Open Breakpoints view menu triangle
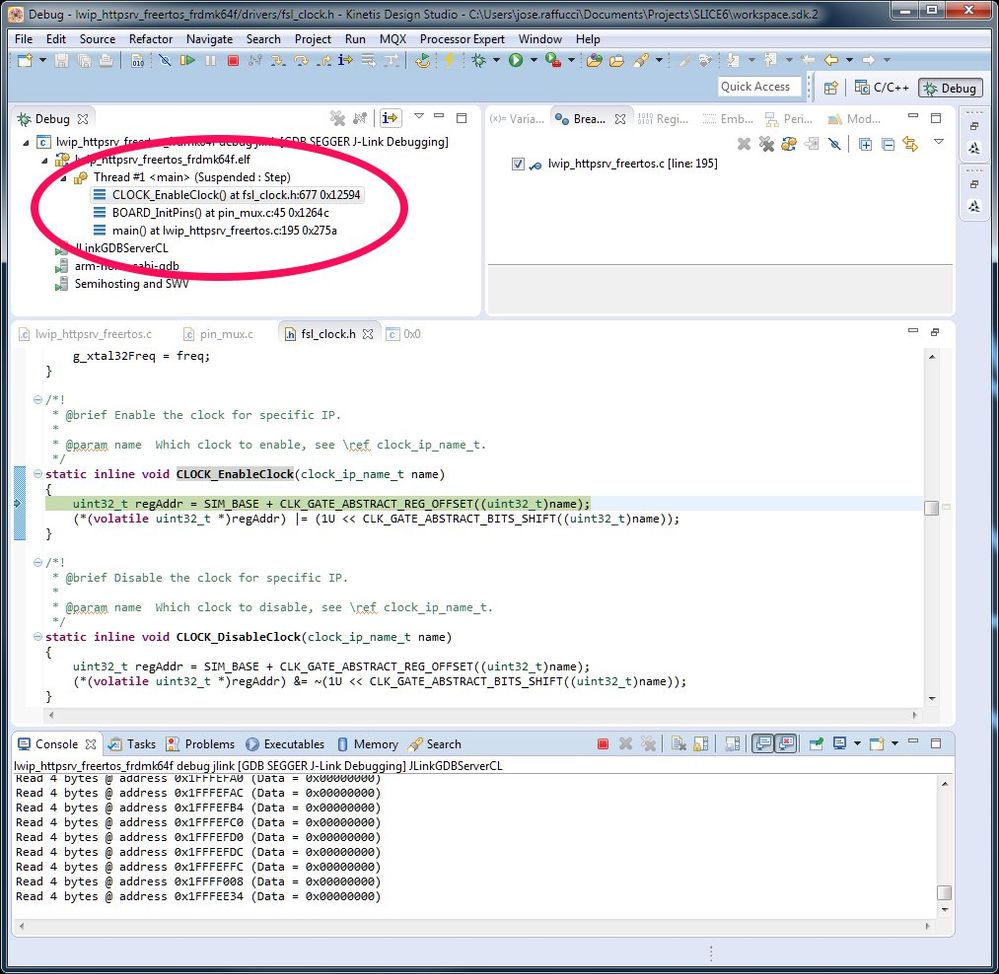This screenshot has height=974, width=999. [x=938, y=142]
